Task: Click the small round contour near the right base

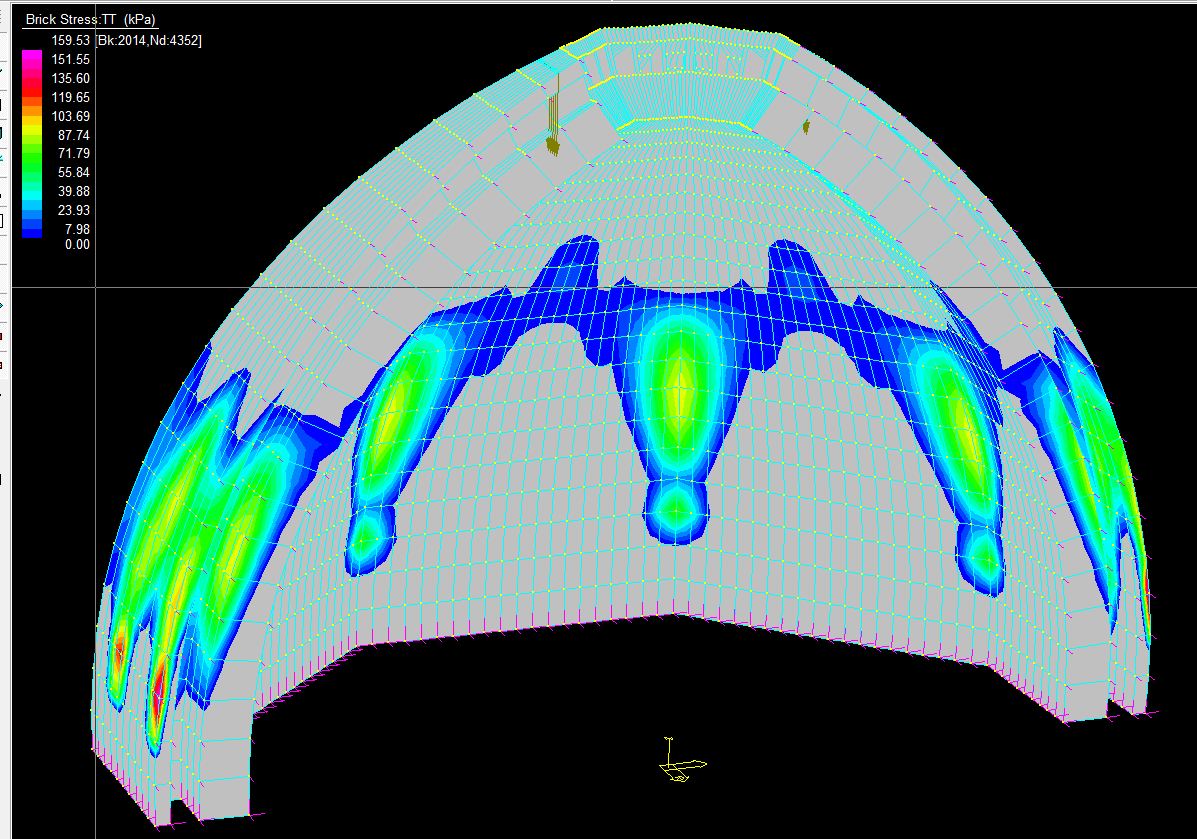Action: (x=984, y=558)
